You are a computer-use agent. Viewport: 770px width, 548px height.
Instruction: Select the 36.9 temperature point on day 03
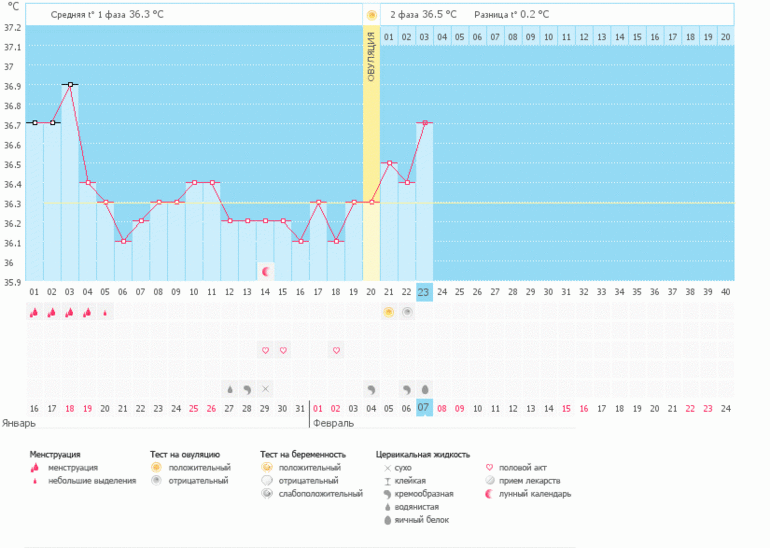(x=70, y=84)
